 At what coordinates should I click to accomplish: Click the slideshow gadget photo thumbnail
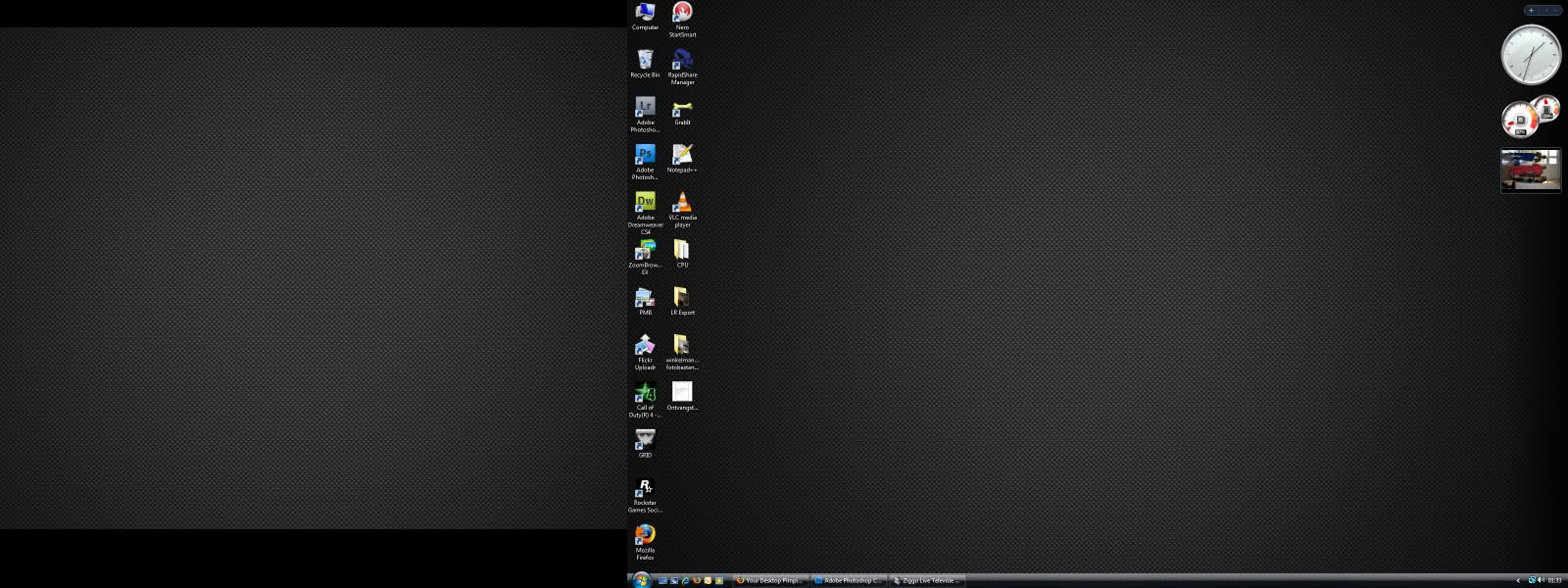pyautogui.click(x=1531, y=171)
